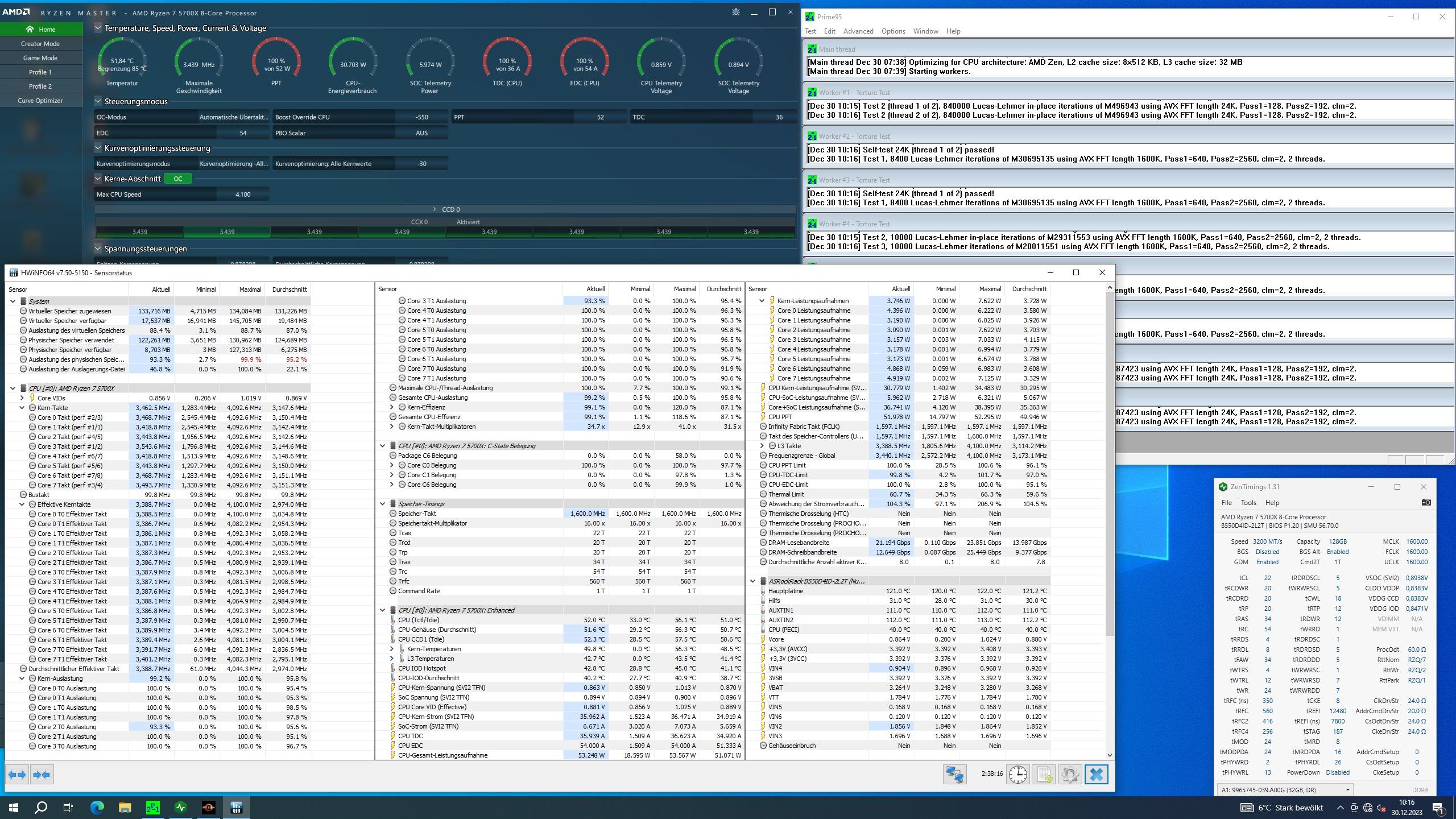Screen dimensions: 1456x819
Task: Click HWiNFO shrink columns arrows button
Action: 42,775
